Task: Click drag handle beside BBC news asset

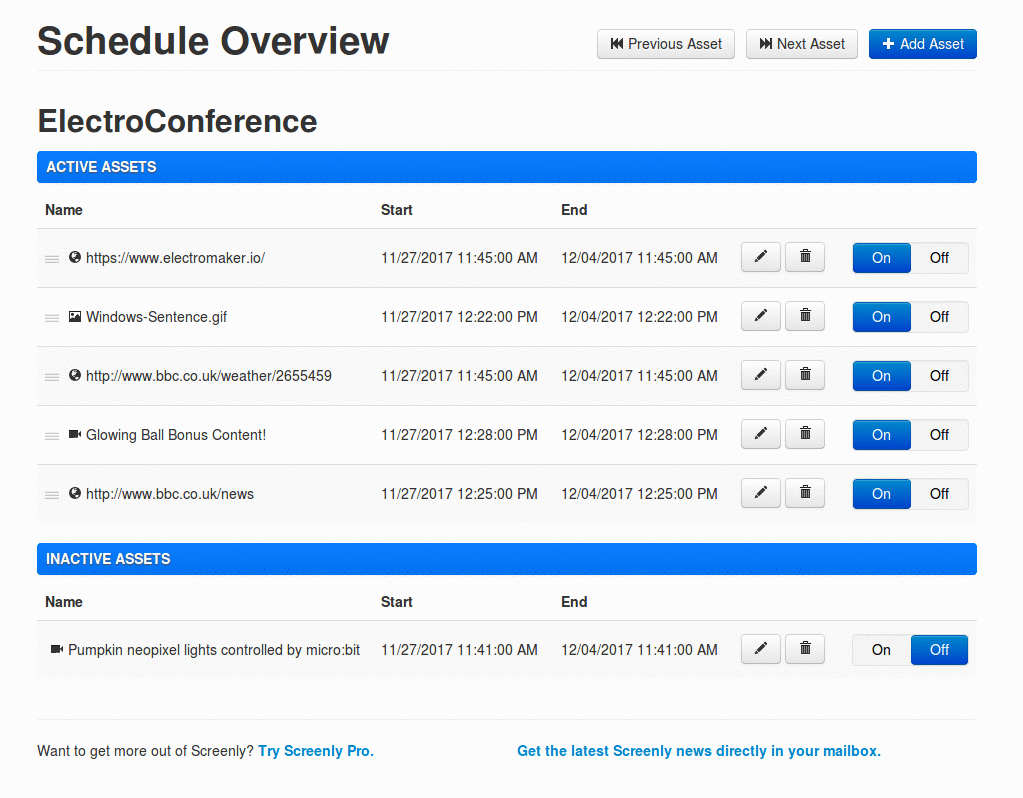Action: click(x=52, y=495)
